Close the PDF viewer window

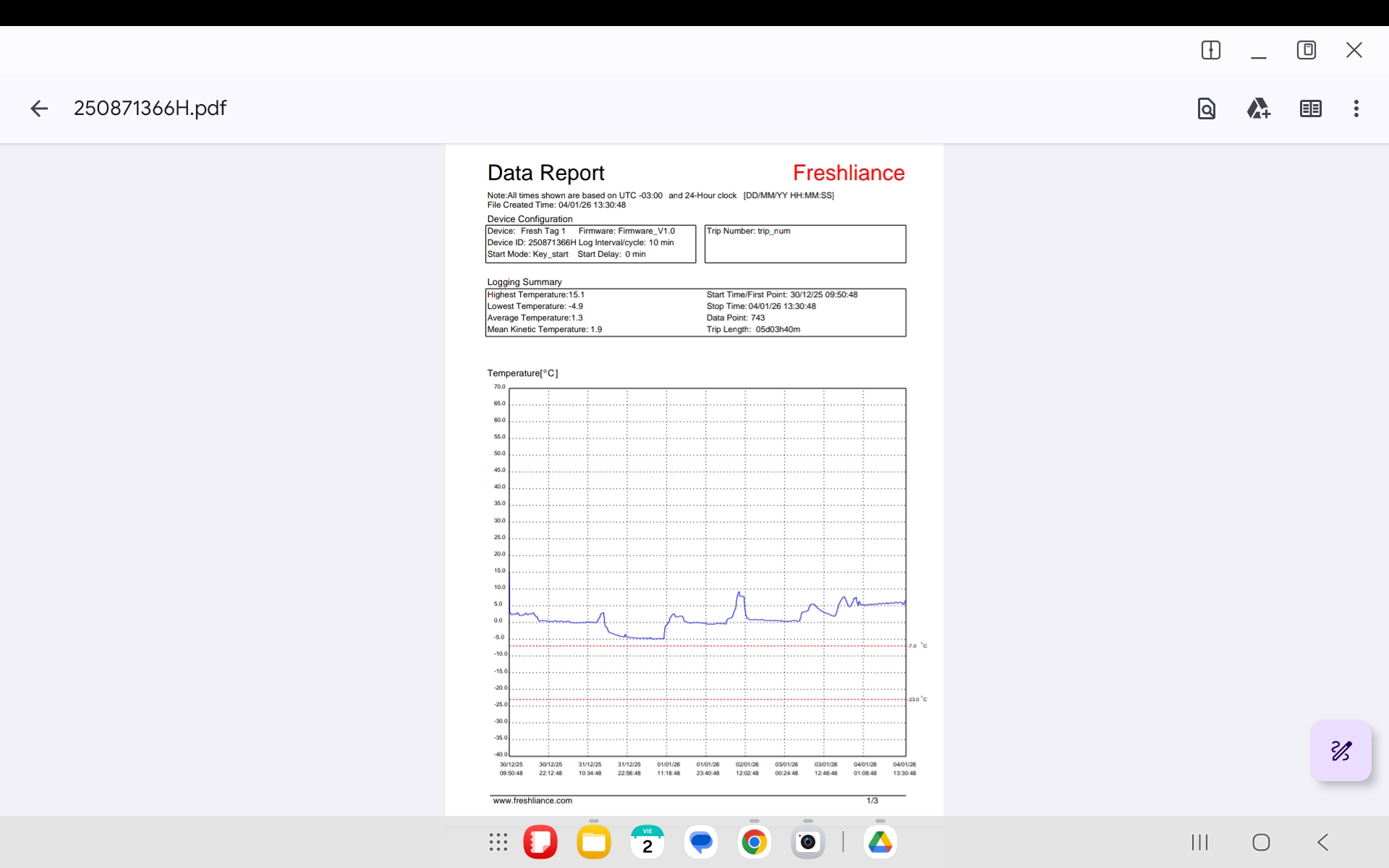point(1354,50)
